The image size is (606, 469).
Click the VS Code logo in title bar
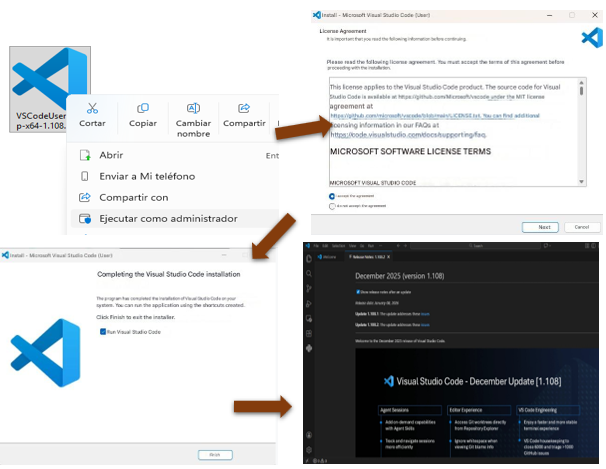coord(308,246)
